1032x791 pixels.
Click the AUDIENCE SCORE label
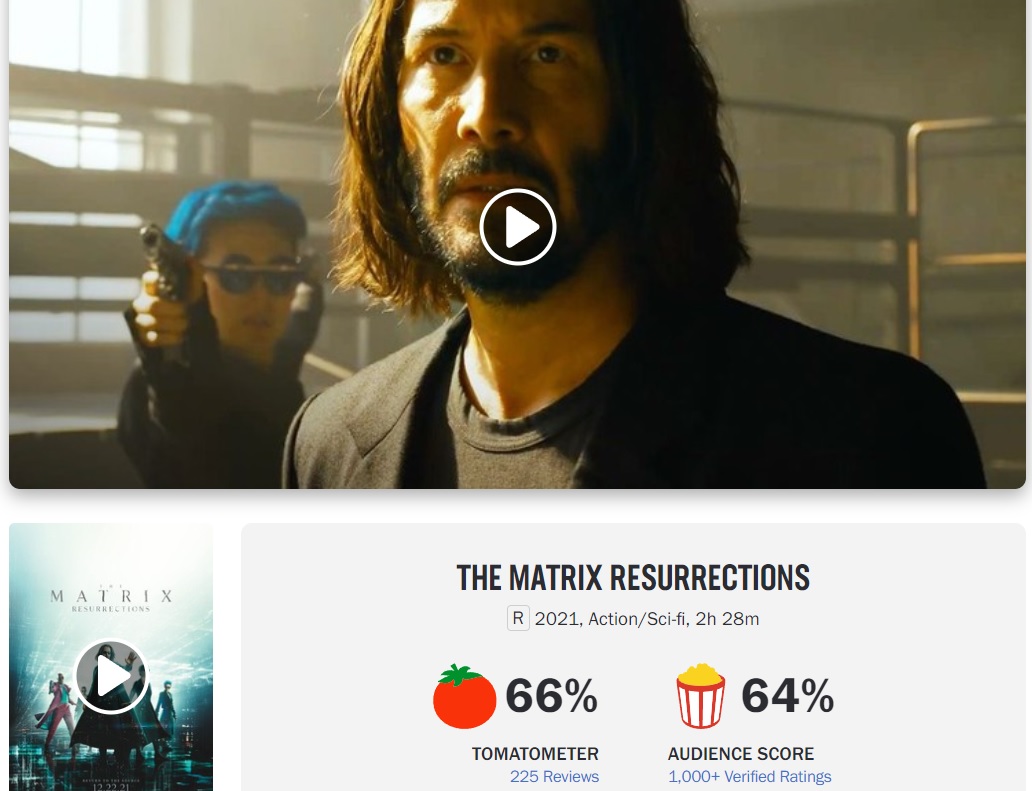click(741, 753)
